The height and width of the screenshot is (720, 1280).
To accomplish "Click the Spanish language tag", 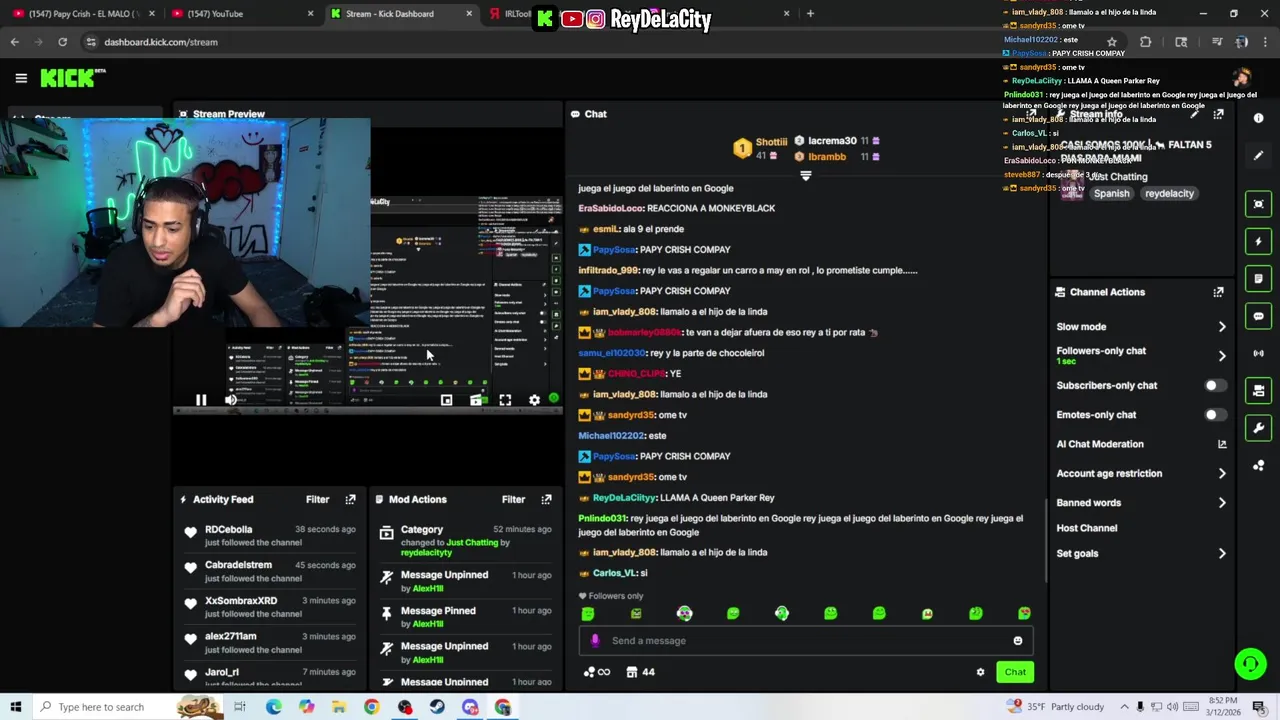I will pos(1111,194).
